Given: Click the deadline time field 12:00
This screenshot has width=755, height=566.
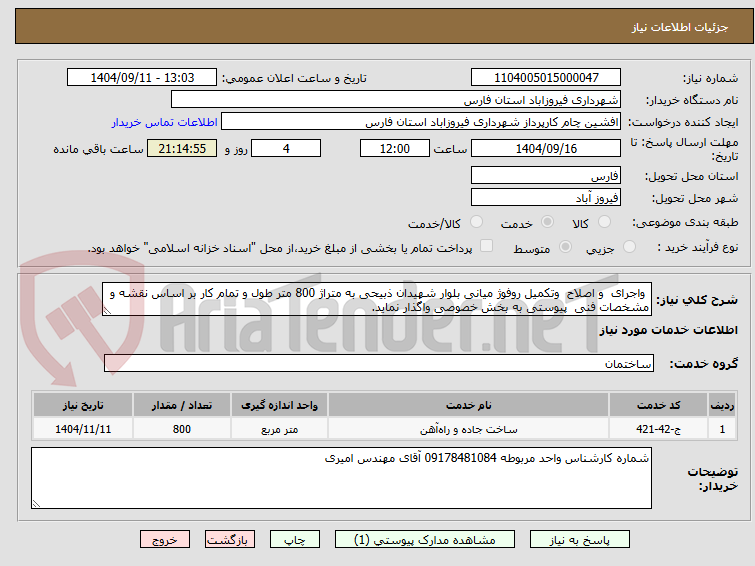Looking at the screenshot, I should click(395, 148).
